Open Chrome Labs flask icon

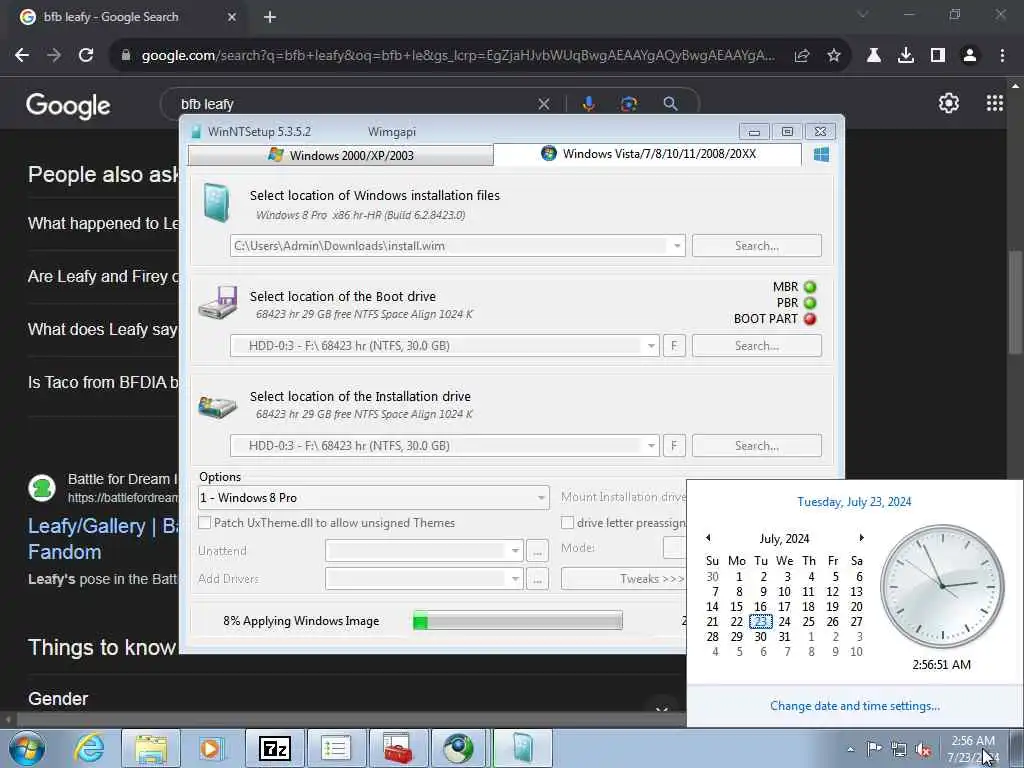(874, 56)
